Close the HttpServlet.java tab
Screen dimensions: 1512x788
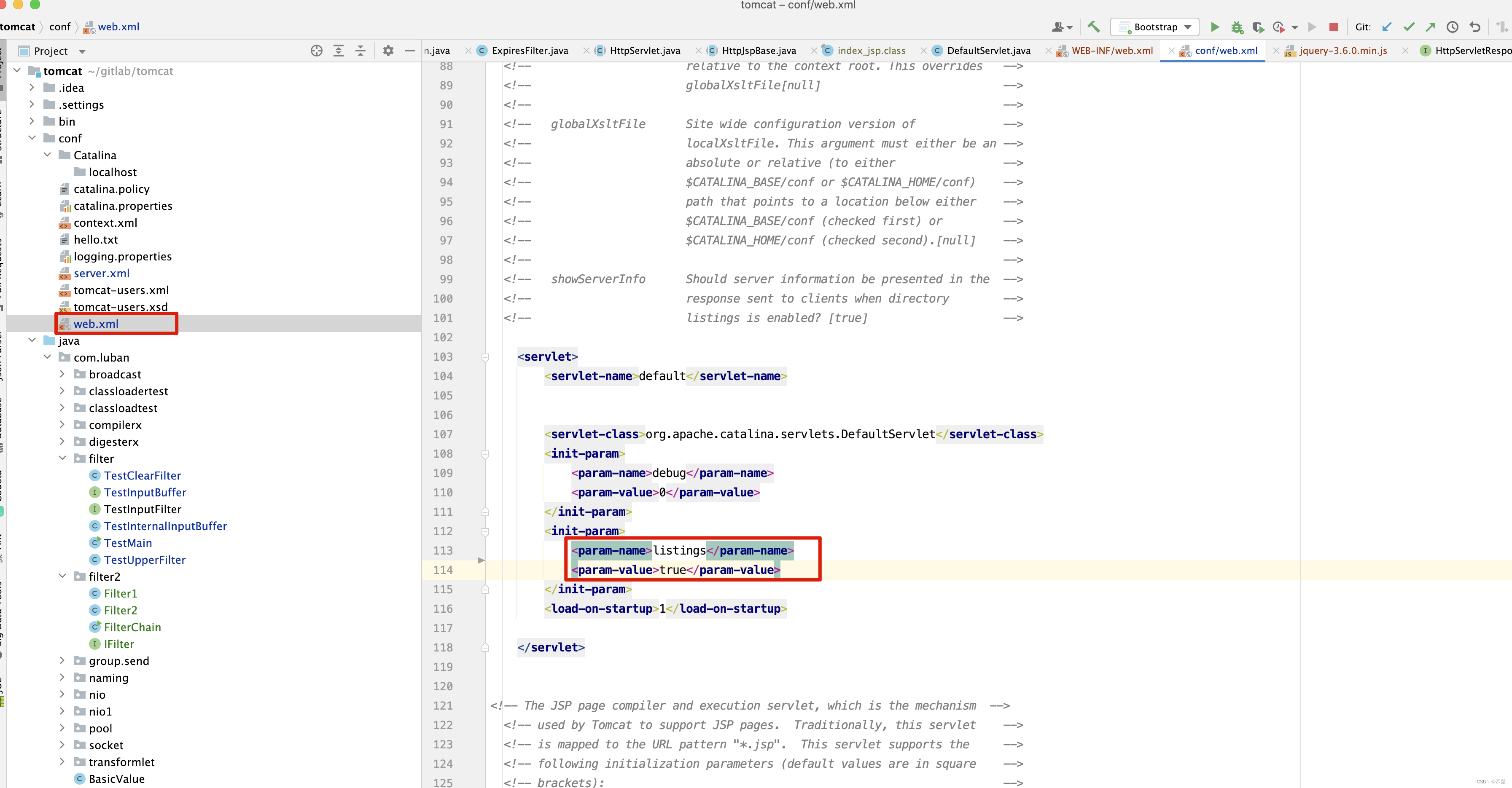point(698,51)
